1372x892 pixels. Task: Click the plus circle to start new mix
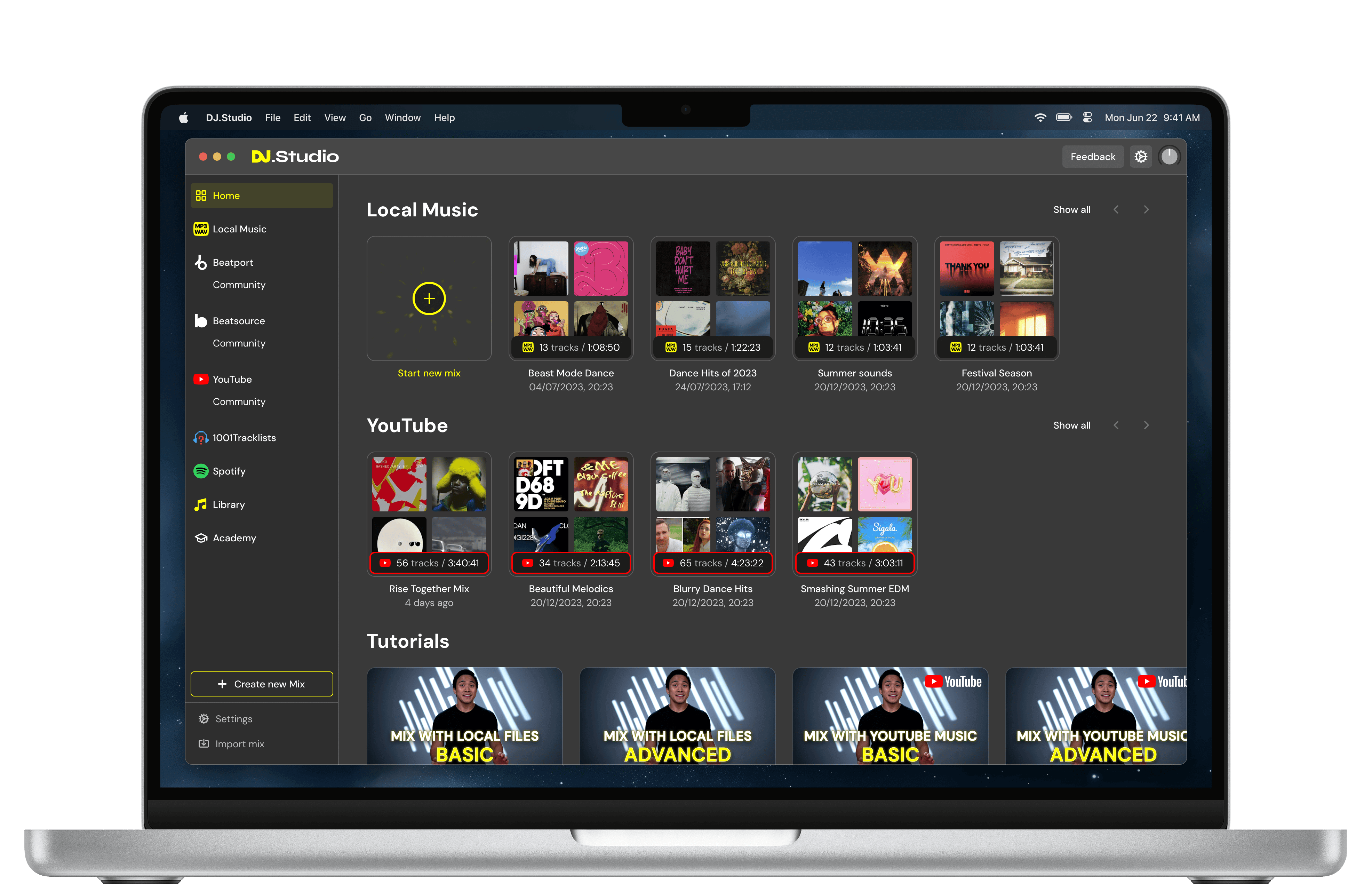coord(429,299)
